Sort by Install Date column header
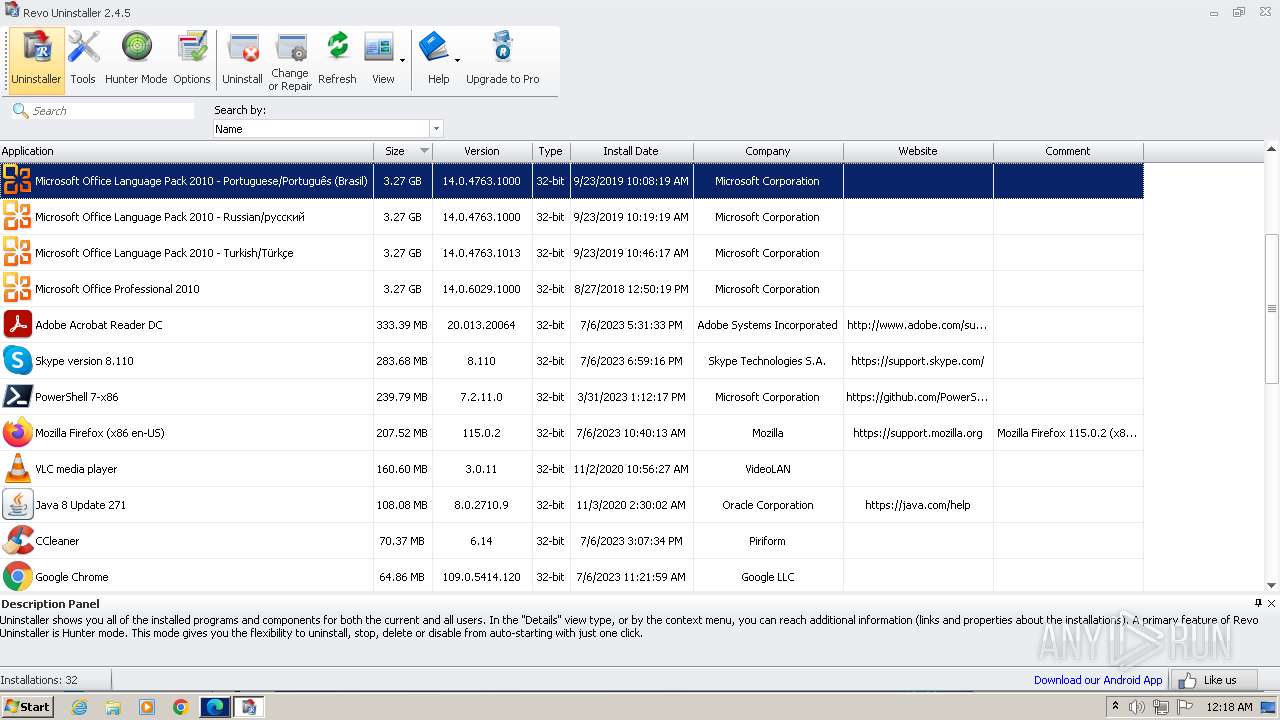The width and height of the screenshot is (1280, 720). click(631, 151)
